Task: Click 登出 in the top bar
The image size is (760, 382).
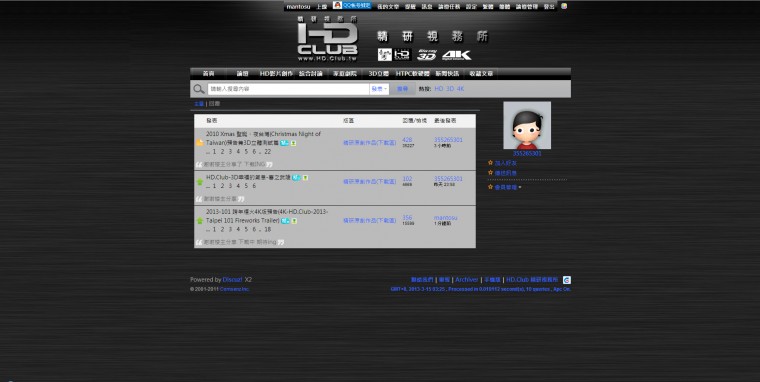Action: click(549, 7)
